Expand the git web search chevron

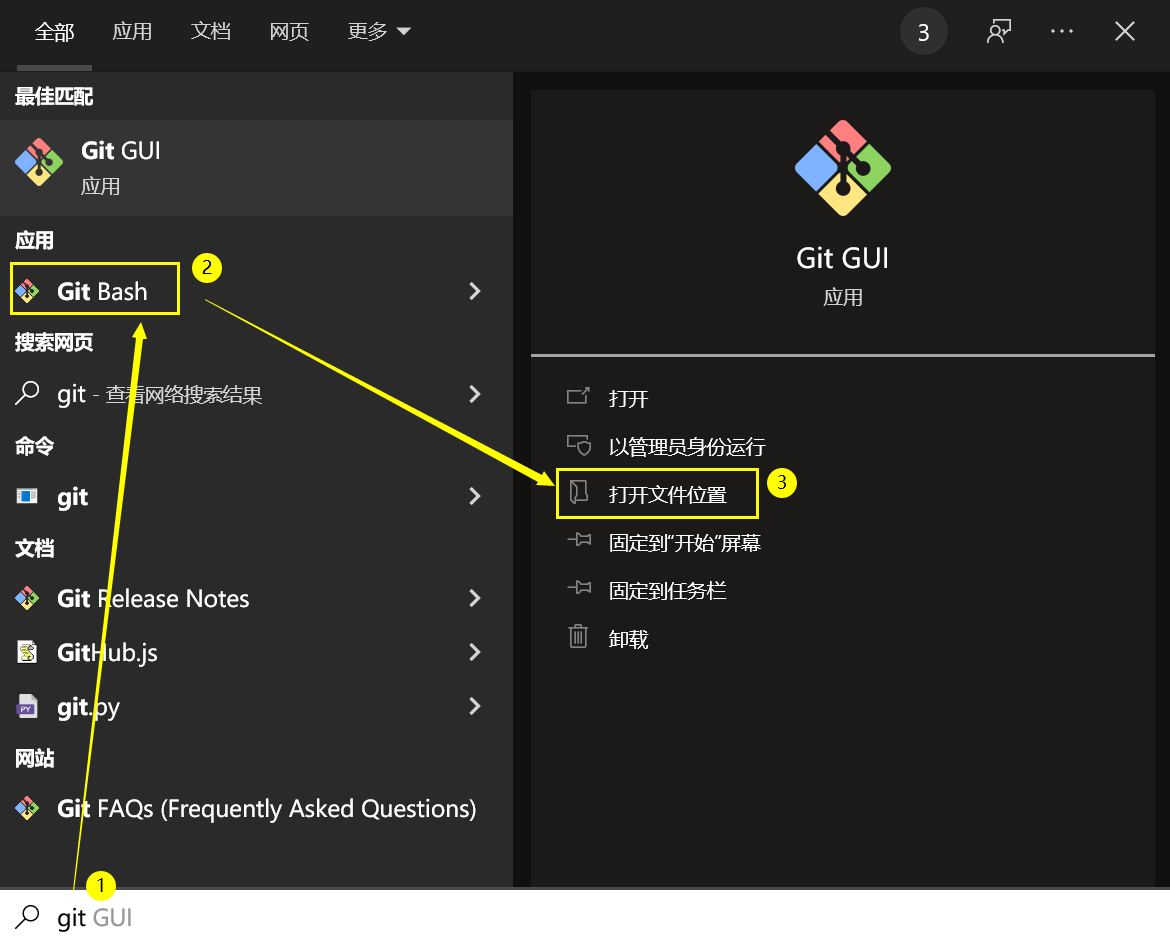pos(475,394)
